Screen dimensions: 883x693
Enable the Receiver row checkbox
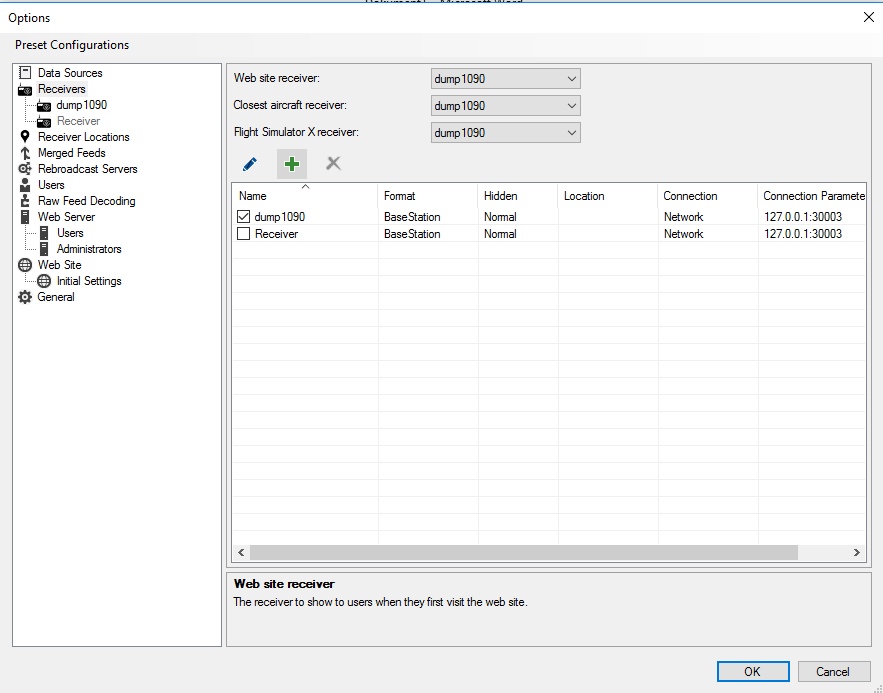(243, 234)
